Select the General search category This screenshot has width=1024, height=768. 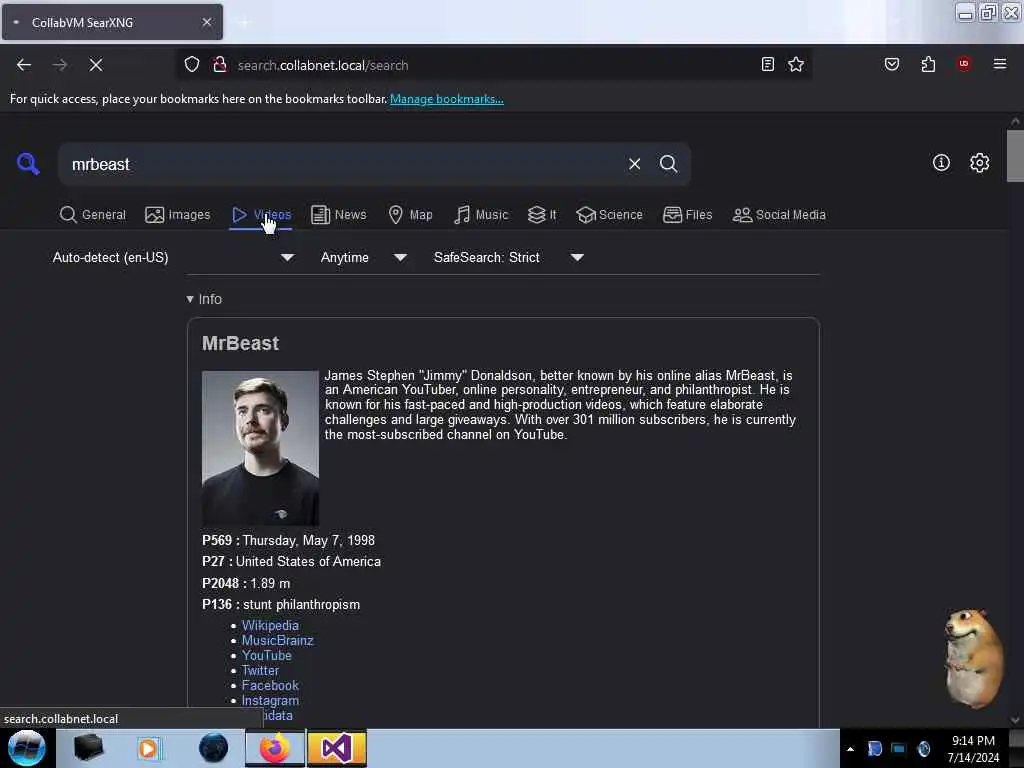coord(93,215)
